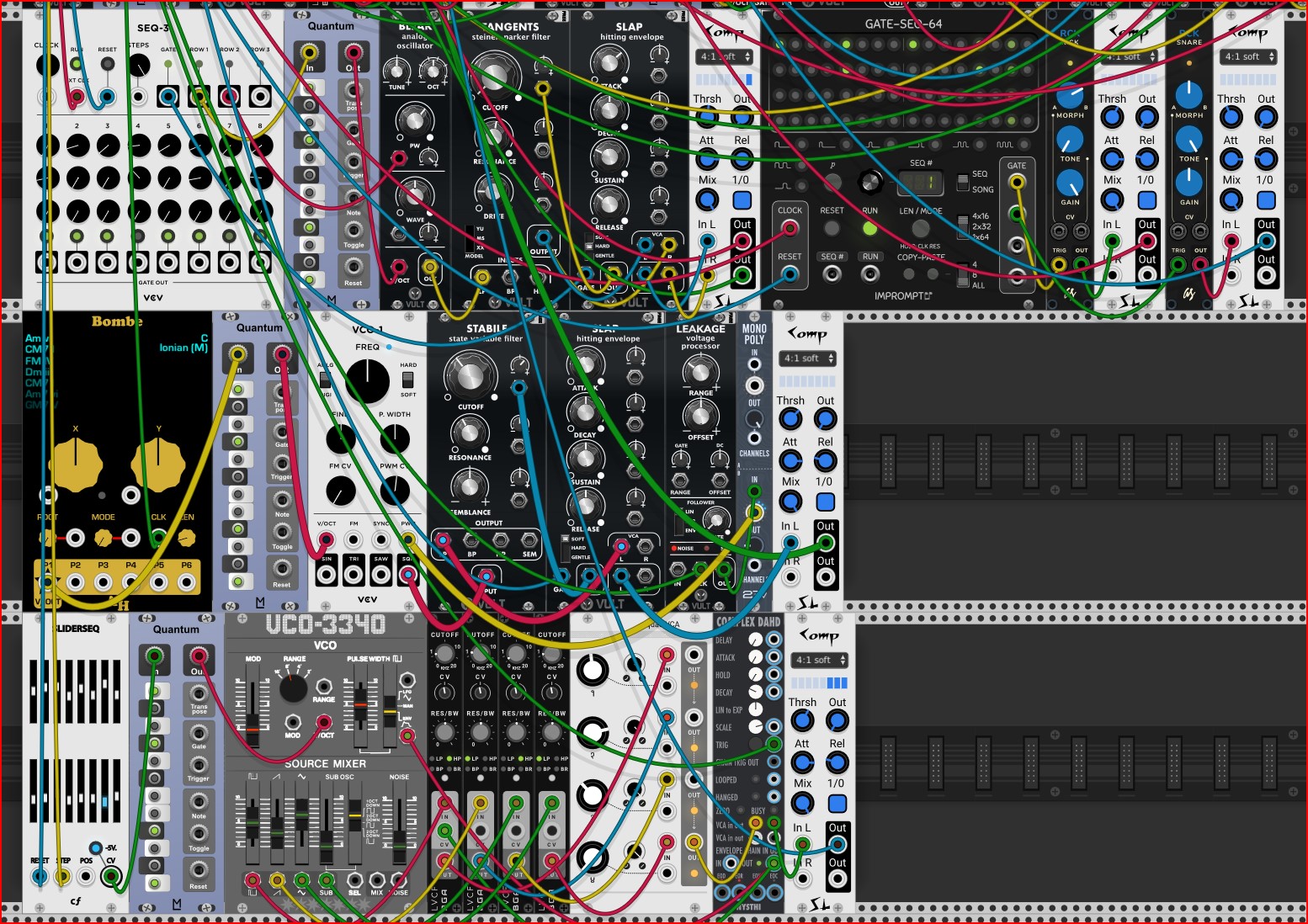
Task: Toggle the SEQ/SONG switch on GATE-SEQ-64
Action: click(x=963, y=181)
